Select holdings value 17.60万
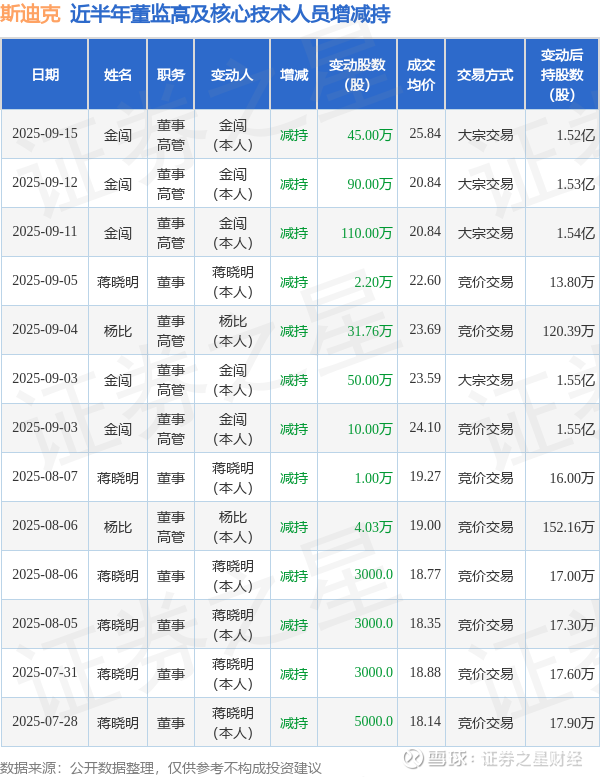 click(x=572, y=674)
